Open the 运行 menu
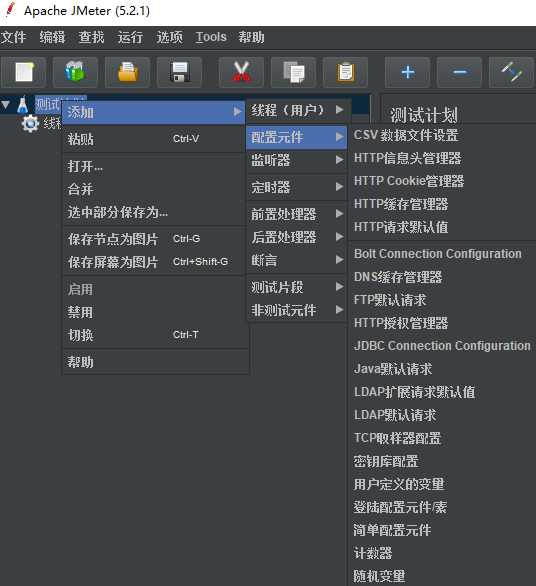536x586 pixels. coord(130,37)
